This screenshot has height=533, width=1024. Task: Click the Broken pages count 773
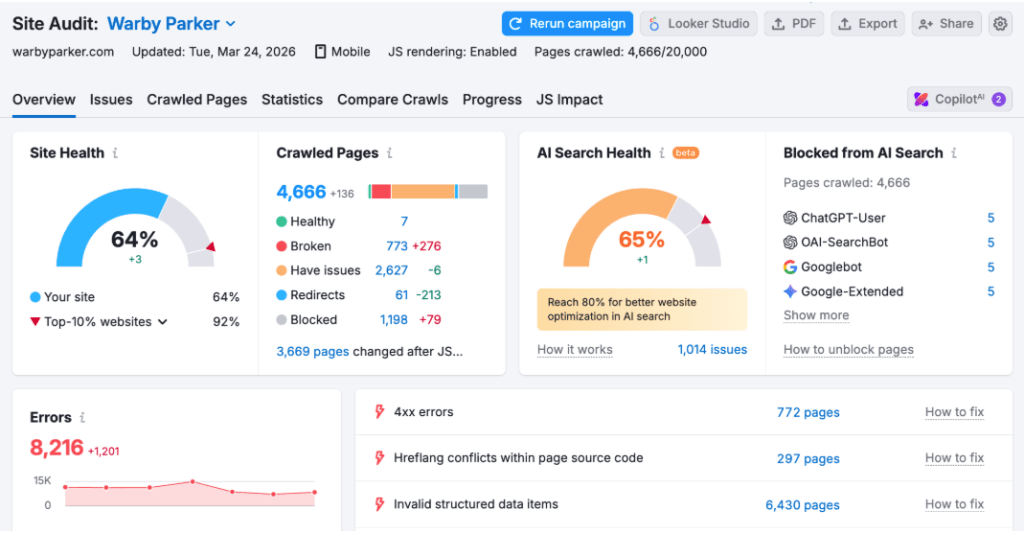coord(396,246)
